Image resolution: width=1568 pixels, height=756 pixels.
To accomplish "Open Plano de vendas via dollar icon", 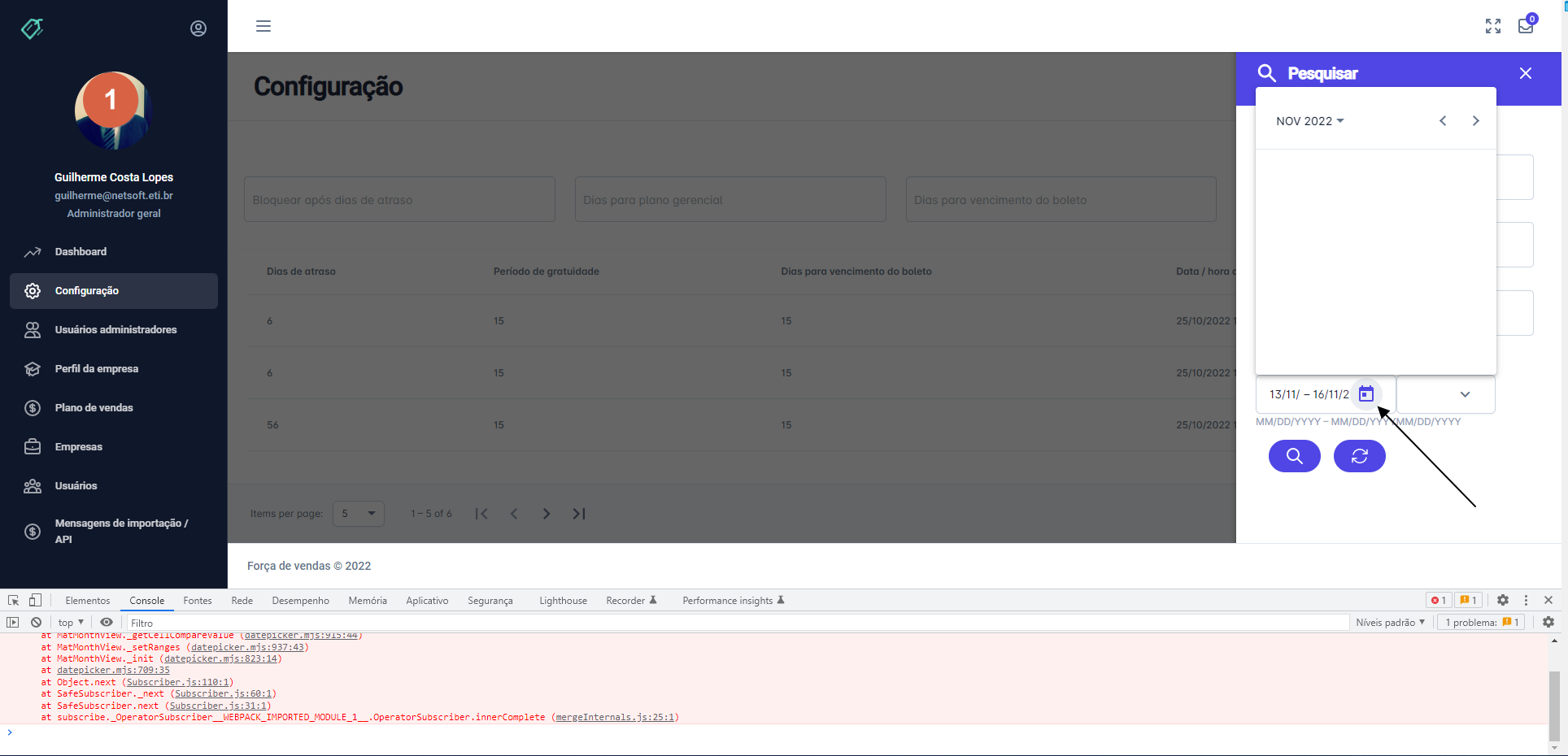I will tap(33, 407).
